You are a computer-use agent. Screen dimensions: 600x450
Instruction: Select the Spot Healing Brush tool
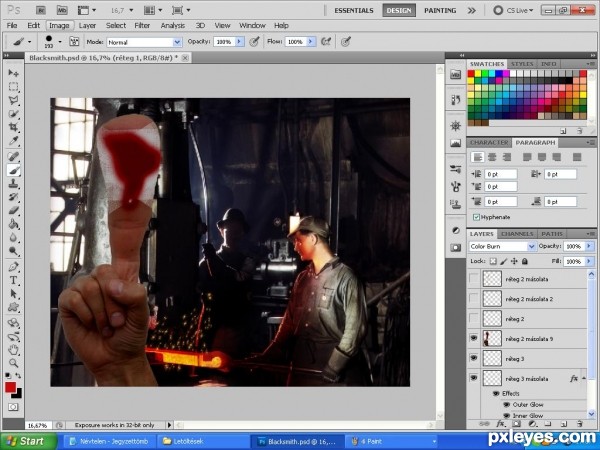[13, 156]
